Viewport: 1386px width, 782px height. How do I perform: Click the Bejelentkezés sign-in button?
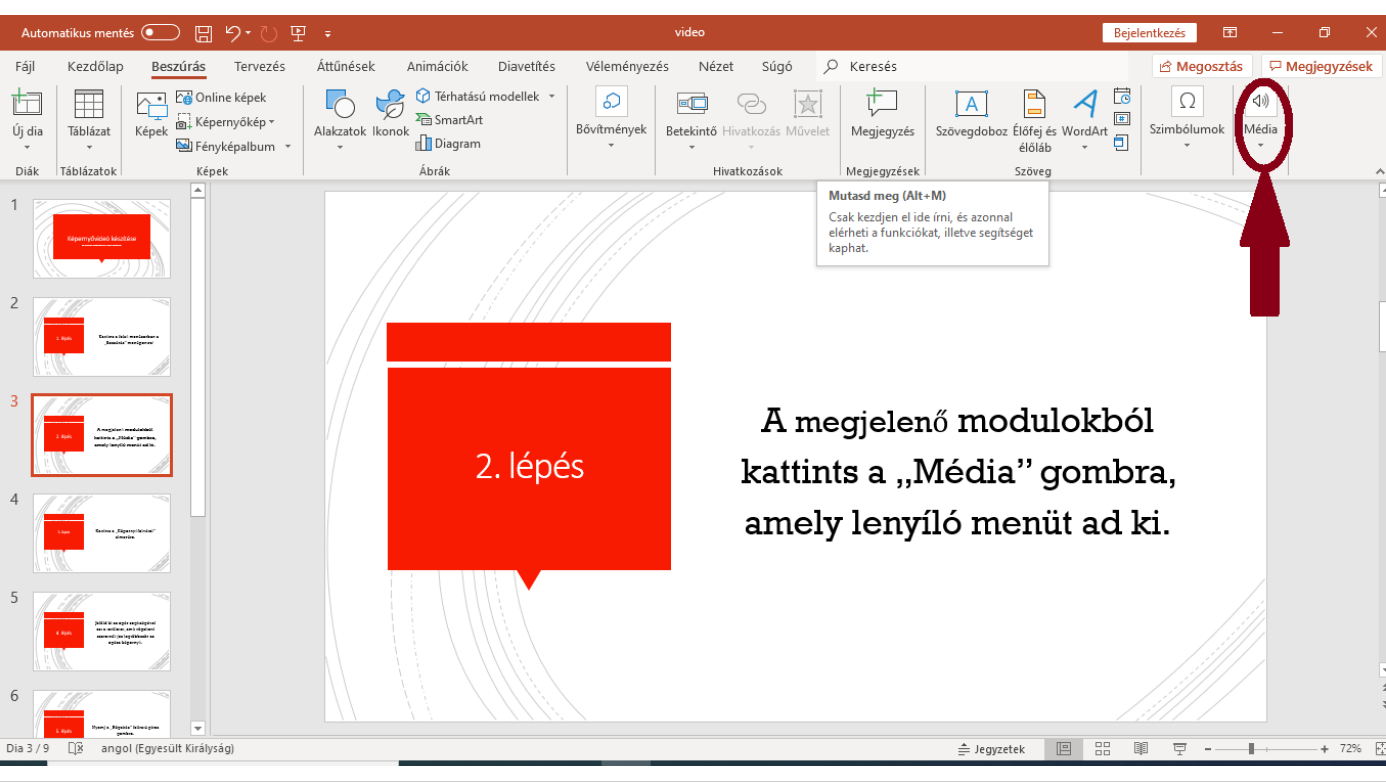(1149, 33)
